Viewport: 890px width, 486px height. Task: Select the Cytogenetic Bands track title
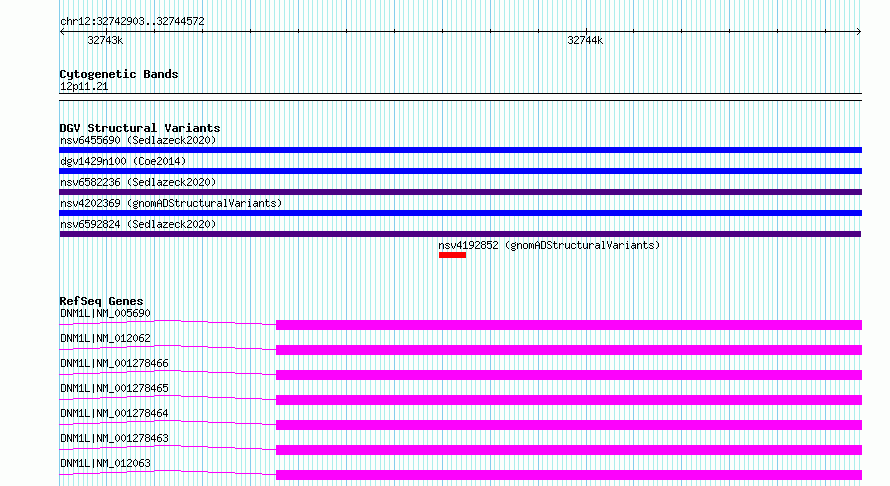119,74
